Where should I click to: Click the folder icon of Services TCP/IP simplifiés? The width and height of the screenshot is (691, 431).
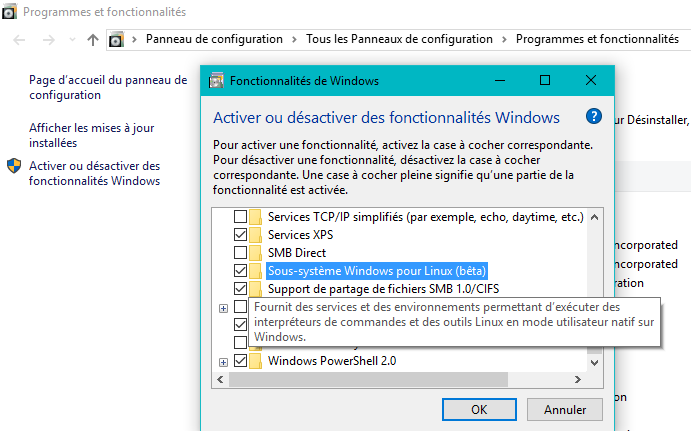pyautogui.click(x=255, y=217)
